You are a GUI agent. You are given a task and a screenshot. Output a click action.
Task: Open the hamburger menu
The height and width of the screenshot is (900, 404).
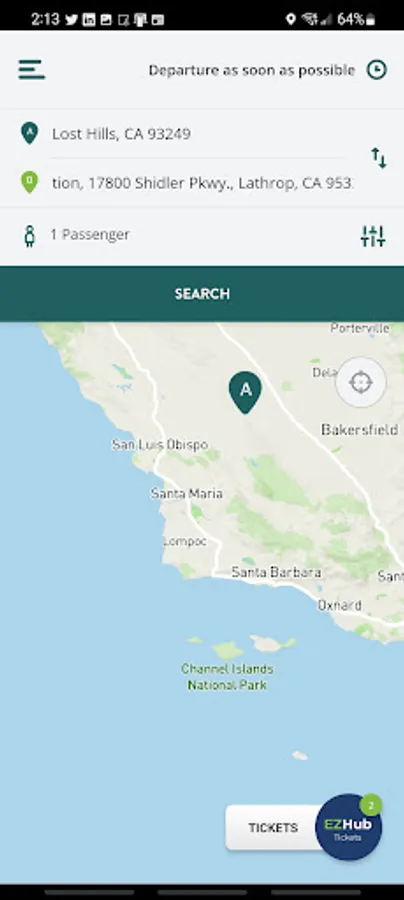tap(32, 69)
